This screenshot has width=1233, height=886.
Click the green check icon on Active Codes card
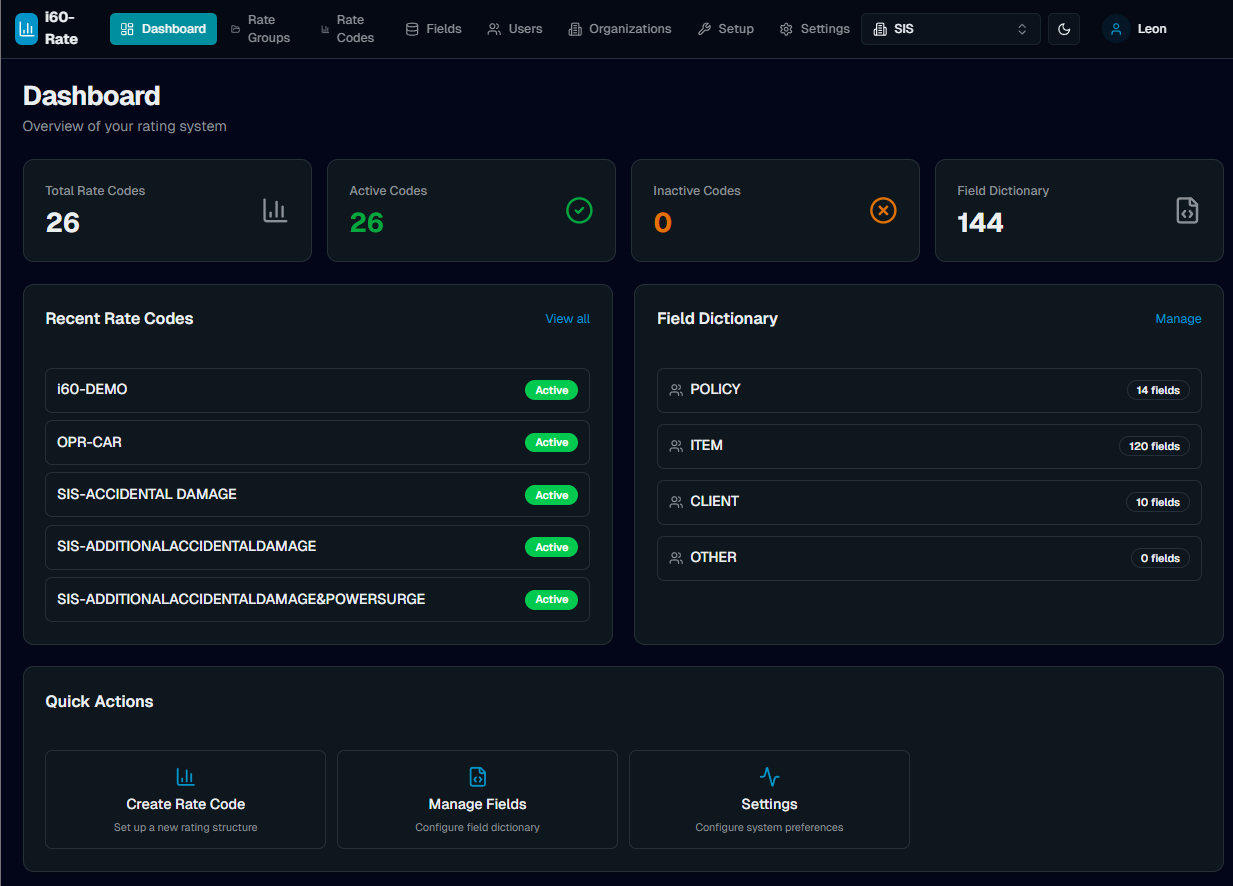pos(579,210)
